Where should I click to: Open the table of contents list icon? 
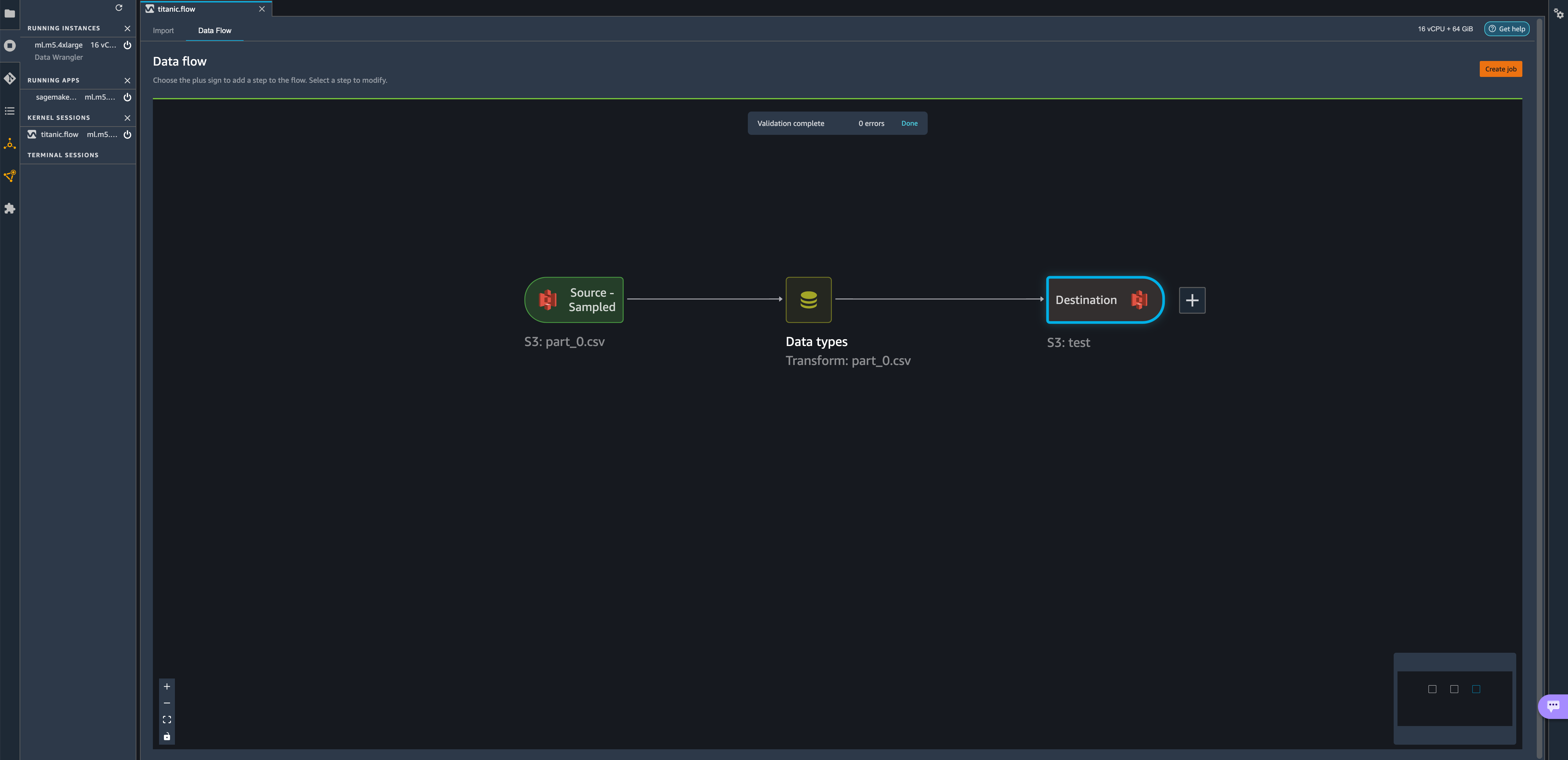10,111
